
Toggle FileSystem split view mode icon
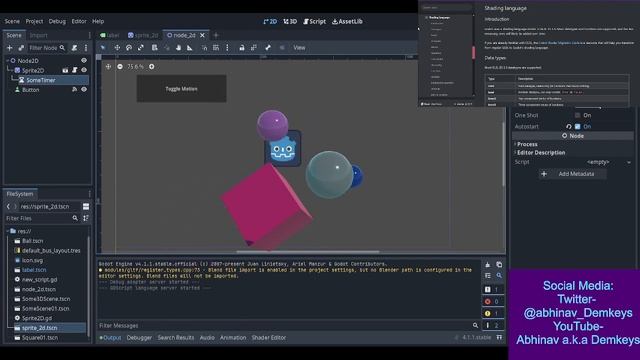point(86,207)
